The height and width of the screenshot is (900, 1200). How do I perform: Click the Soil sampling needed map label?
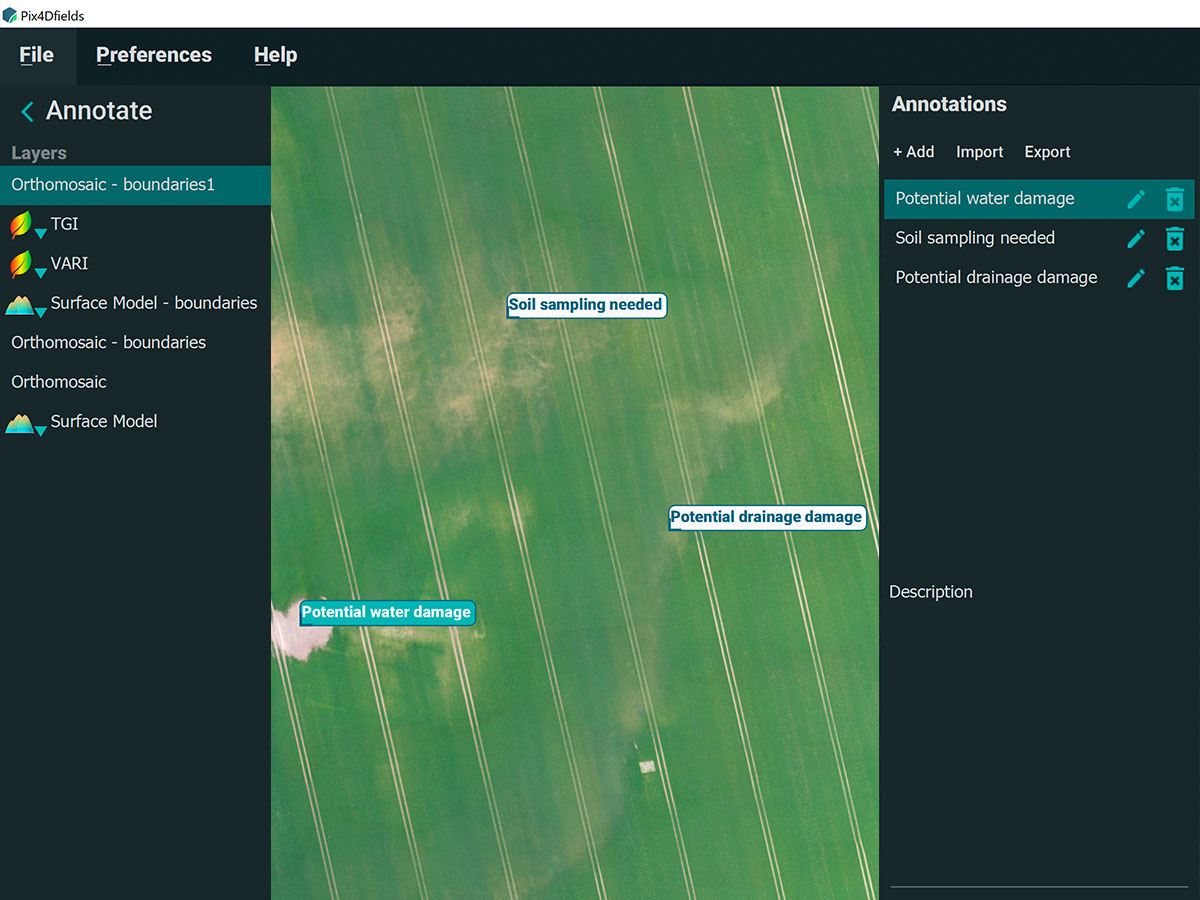coord(586,305)
